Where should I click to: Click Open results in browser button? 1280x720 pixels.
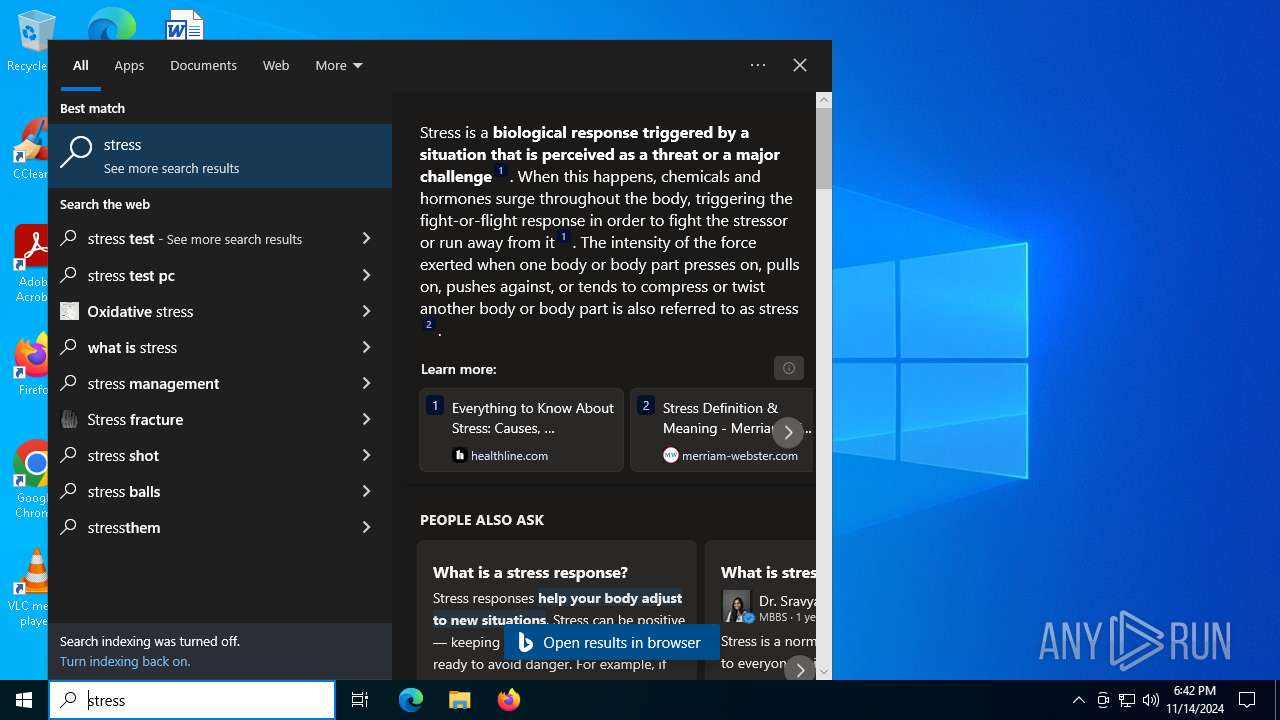[x=611, y=642]
